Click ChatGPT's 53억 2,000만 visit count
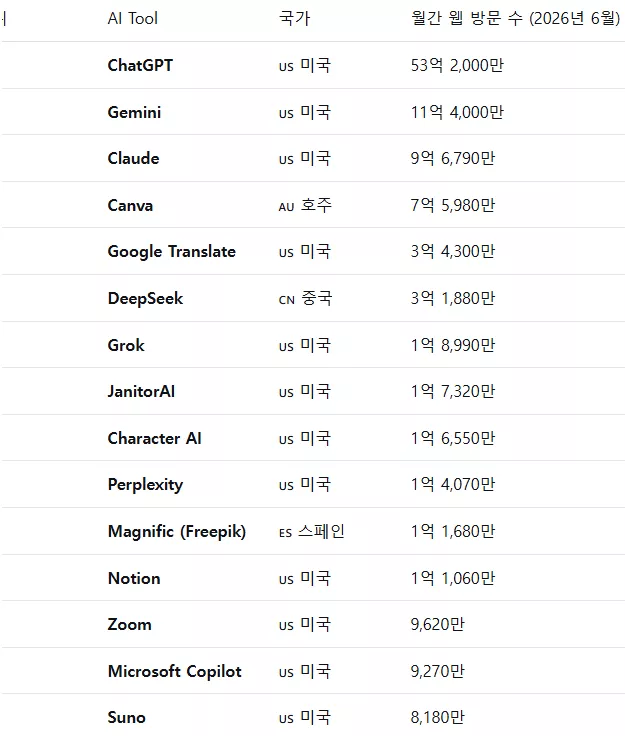Screen dimensions: 625x736 (457, 65)
